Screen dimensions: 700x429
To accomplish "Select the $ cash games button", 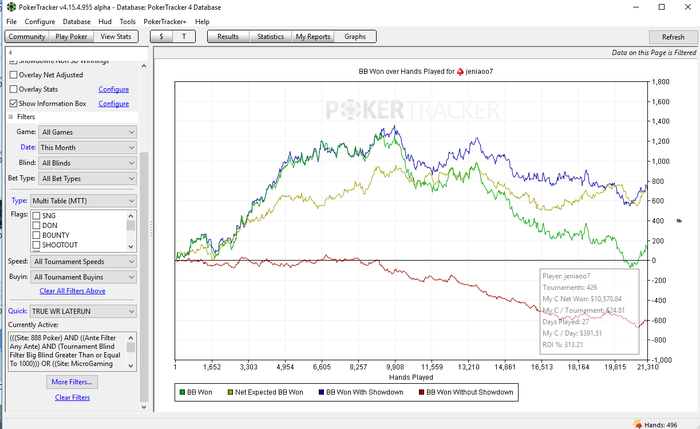I will coord(161,37).
